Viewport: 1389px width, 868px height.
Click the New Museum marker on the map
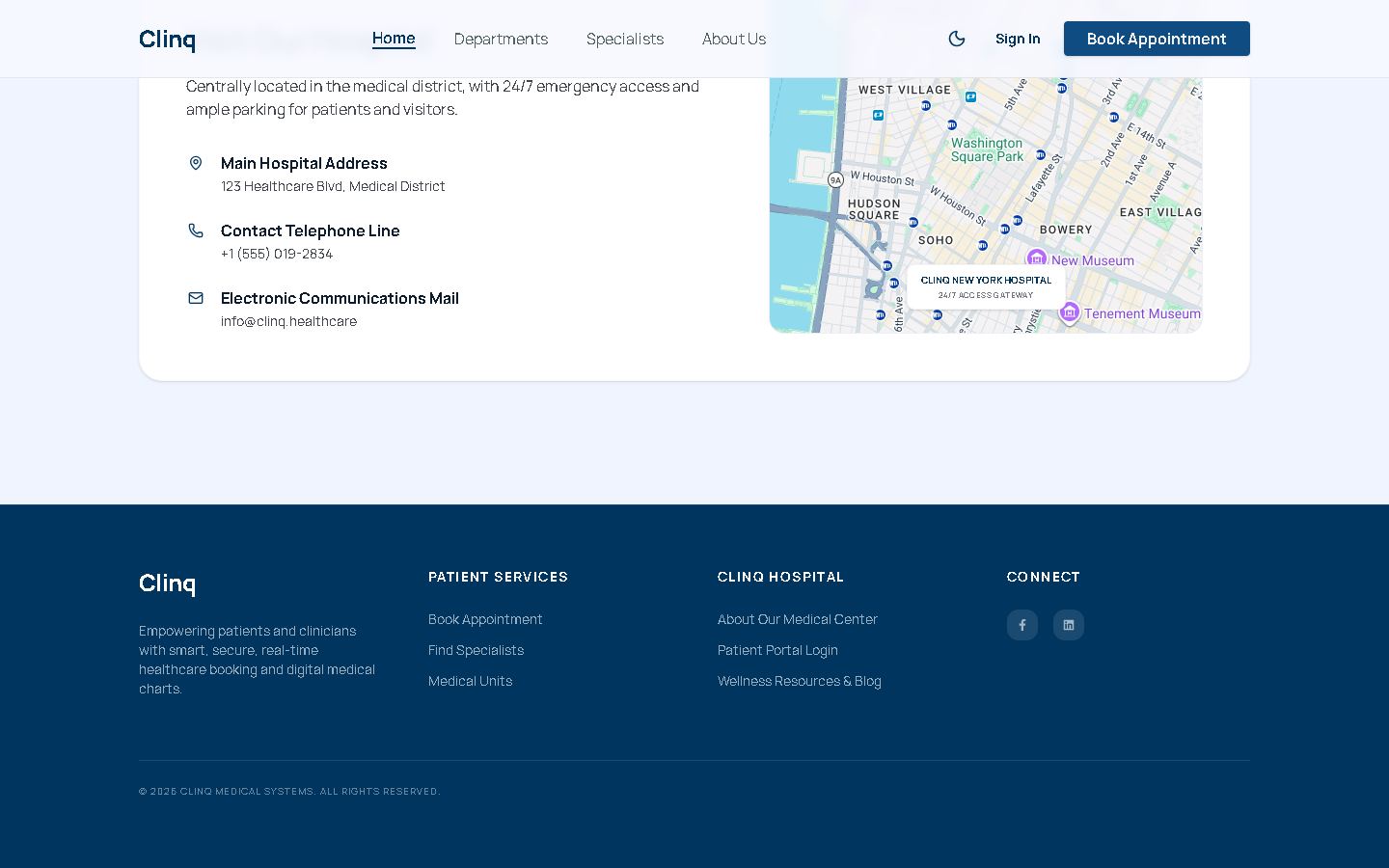tap(1037, 258)
